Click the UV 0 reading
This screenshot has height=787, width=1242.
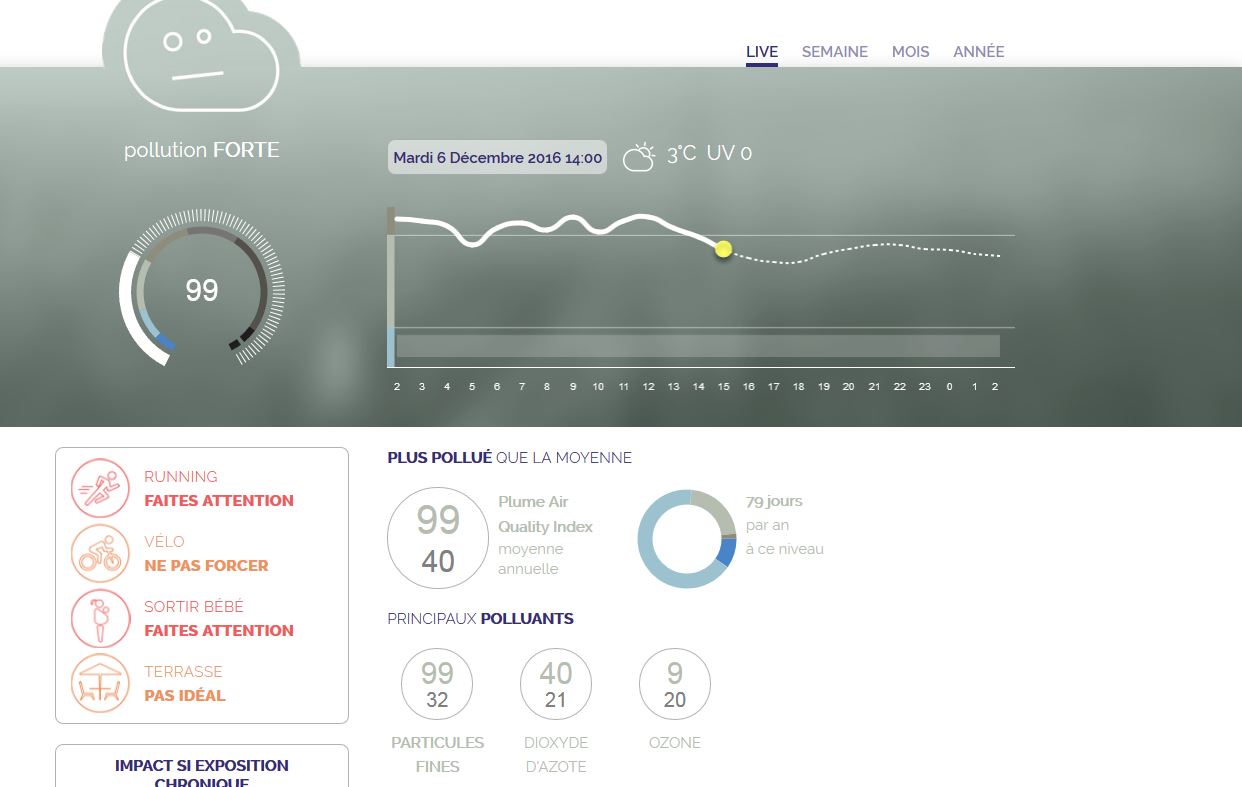pyautogui.click(x=729, y=154)
